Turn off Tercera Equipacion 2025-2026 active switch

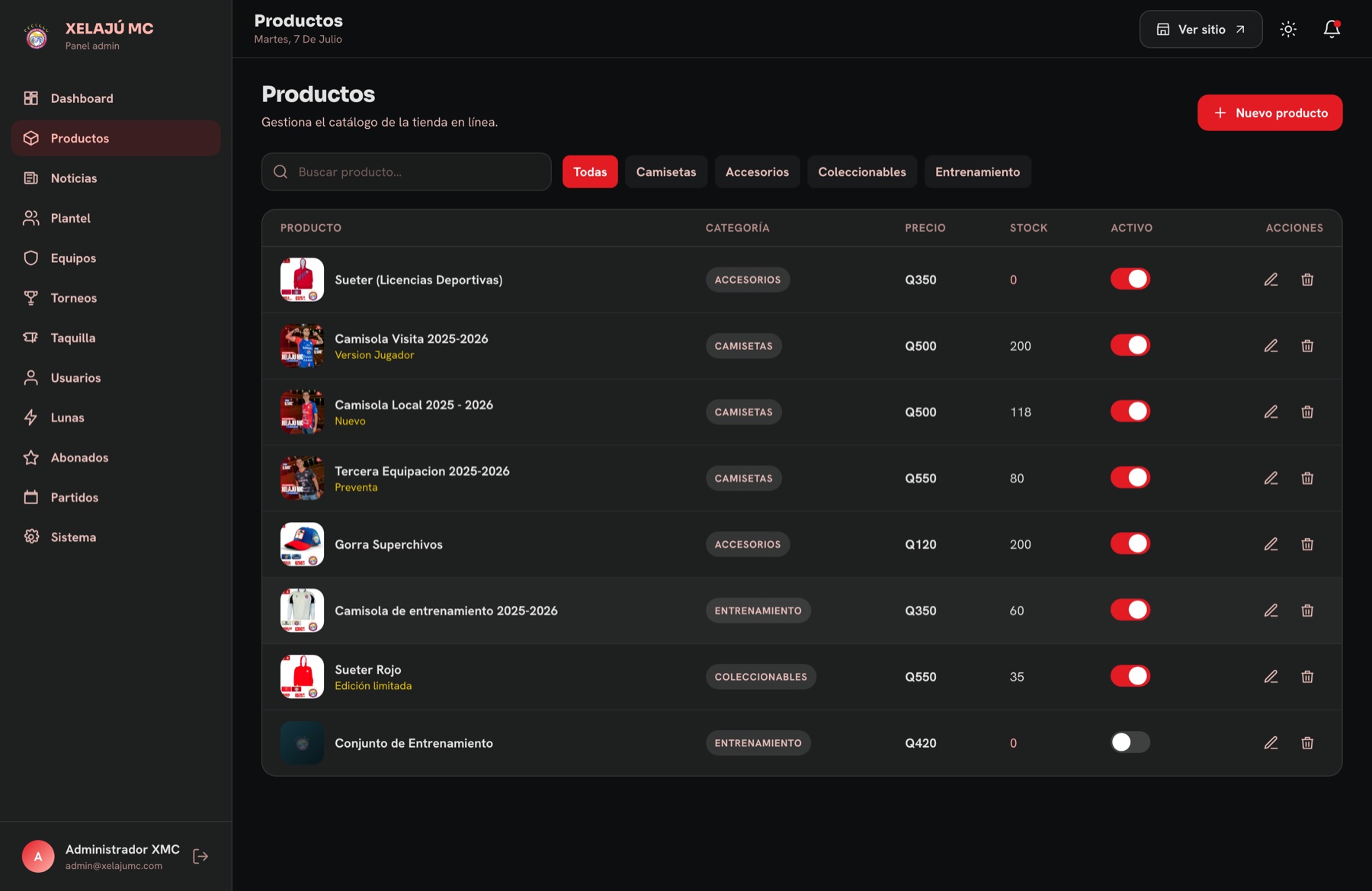pyautogui.click(x=1130, y=478)
